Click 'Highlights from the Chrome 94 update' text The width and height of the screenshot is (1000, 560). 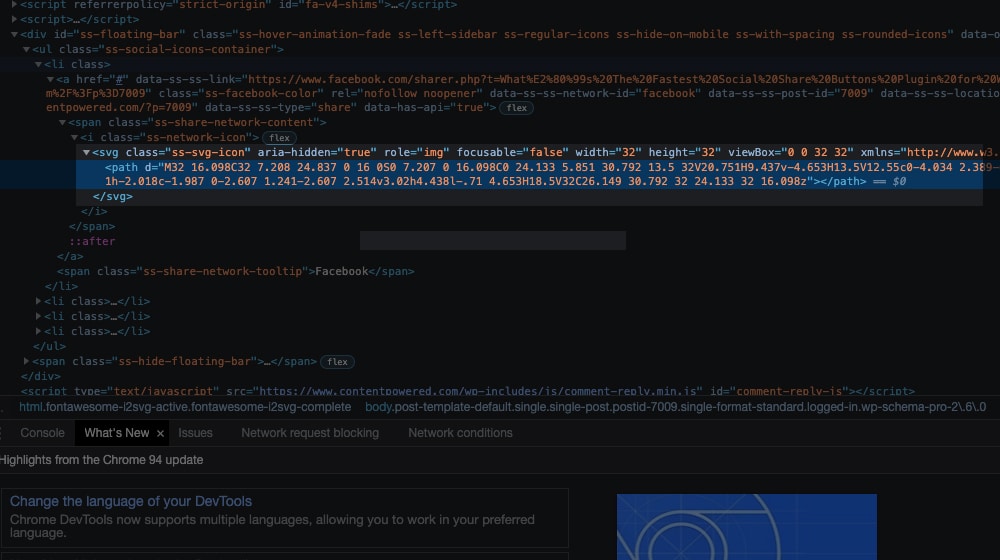click(x=101, y=460)
